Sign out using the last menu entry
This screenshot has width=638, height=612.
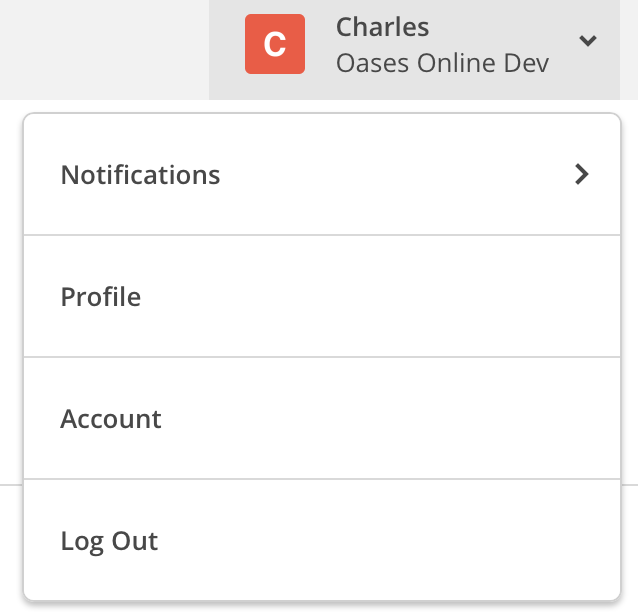[x=320, y=541]
